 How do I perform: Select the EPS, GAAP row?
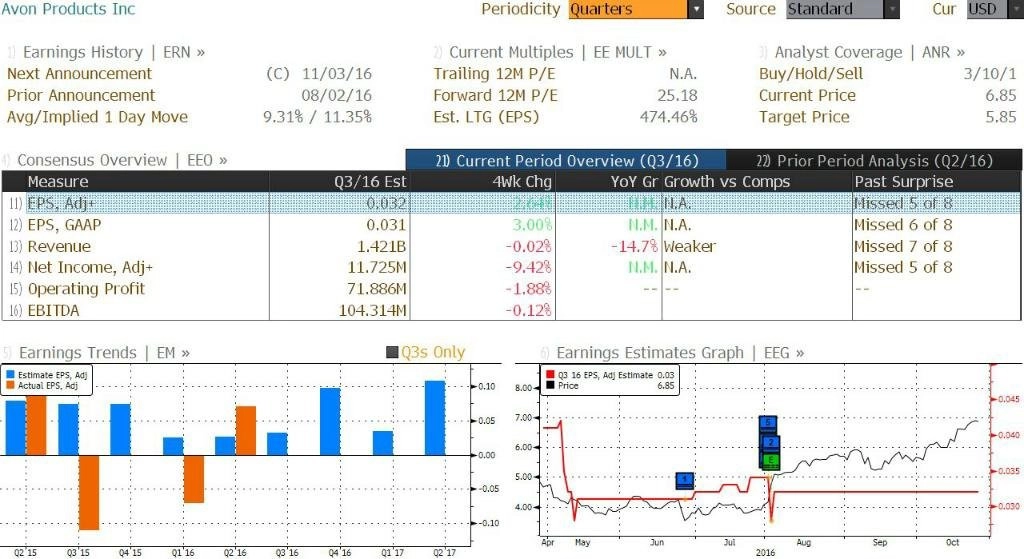(511, 225)
